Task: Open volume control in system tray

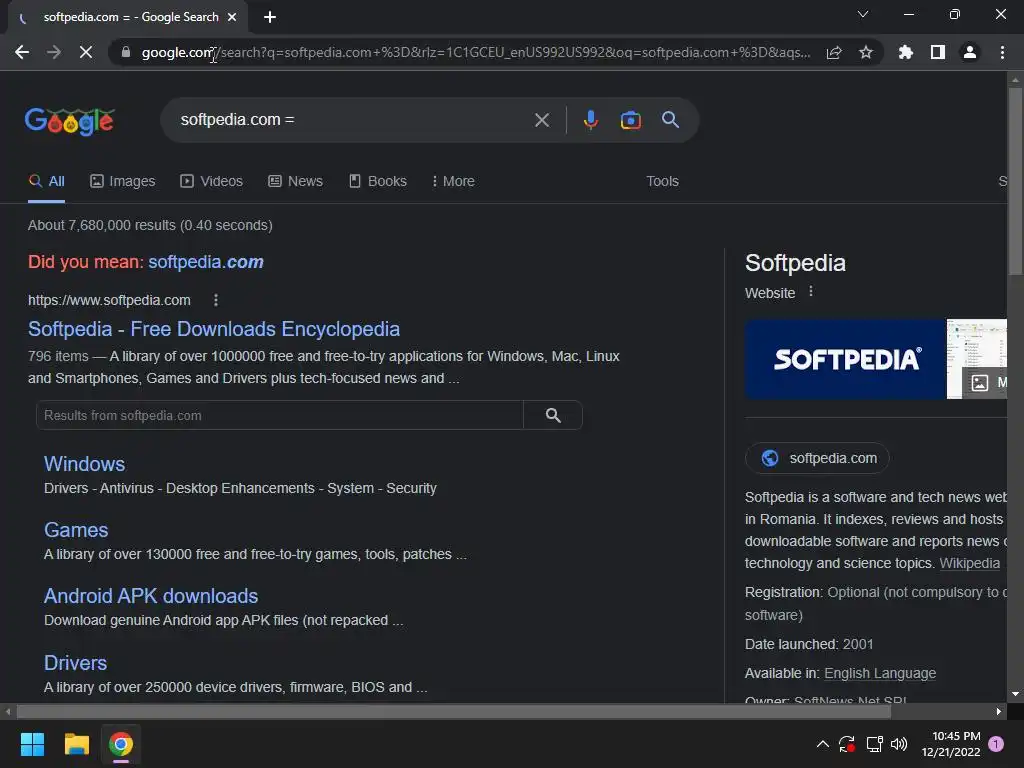Action: click(x=899, y=744)
